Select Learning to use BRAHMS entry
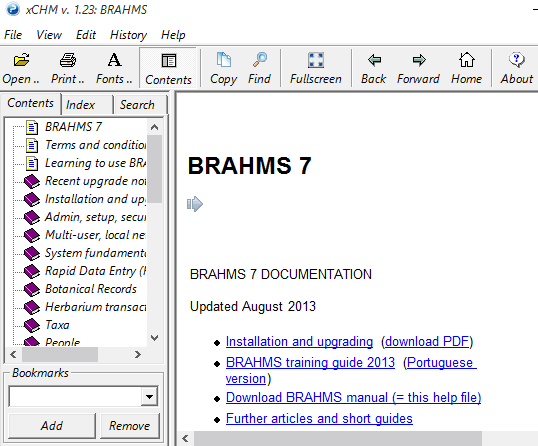The height and width of the screenshot is (446, 538). click(x=95, y=163)
